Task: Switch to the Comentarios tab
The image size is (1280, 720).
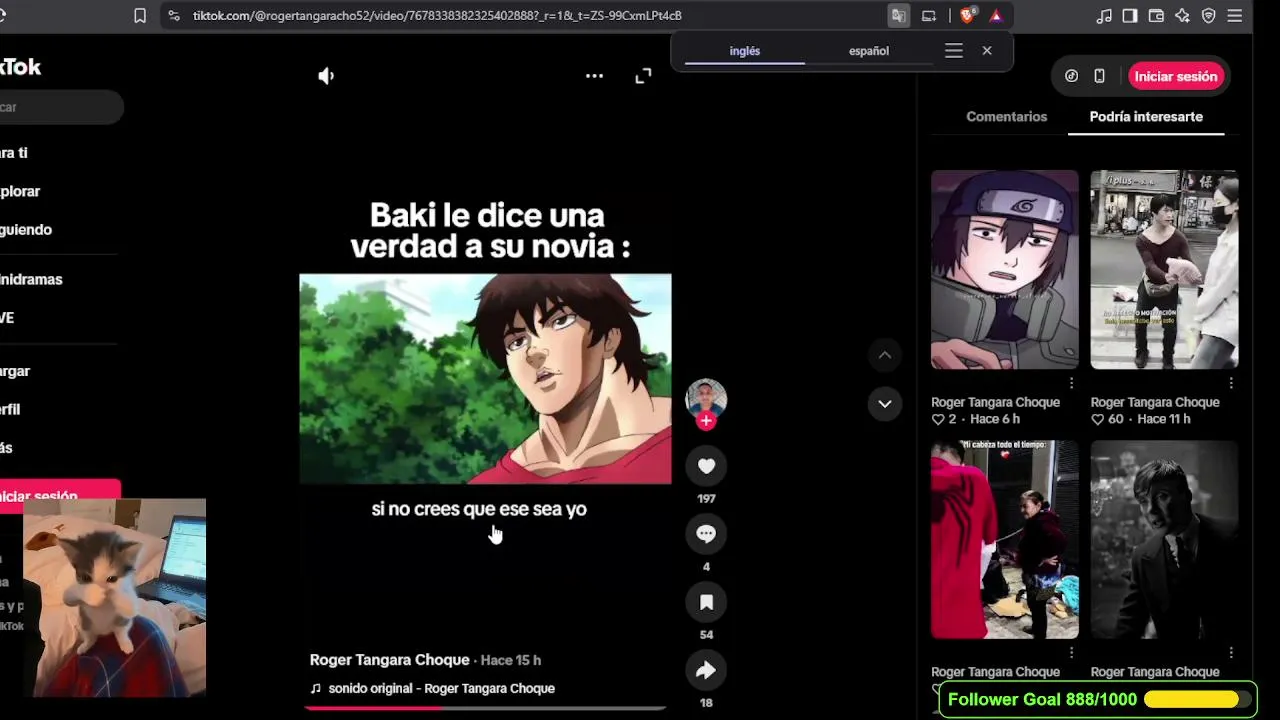Action: pos(1006,117)
